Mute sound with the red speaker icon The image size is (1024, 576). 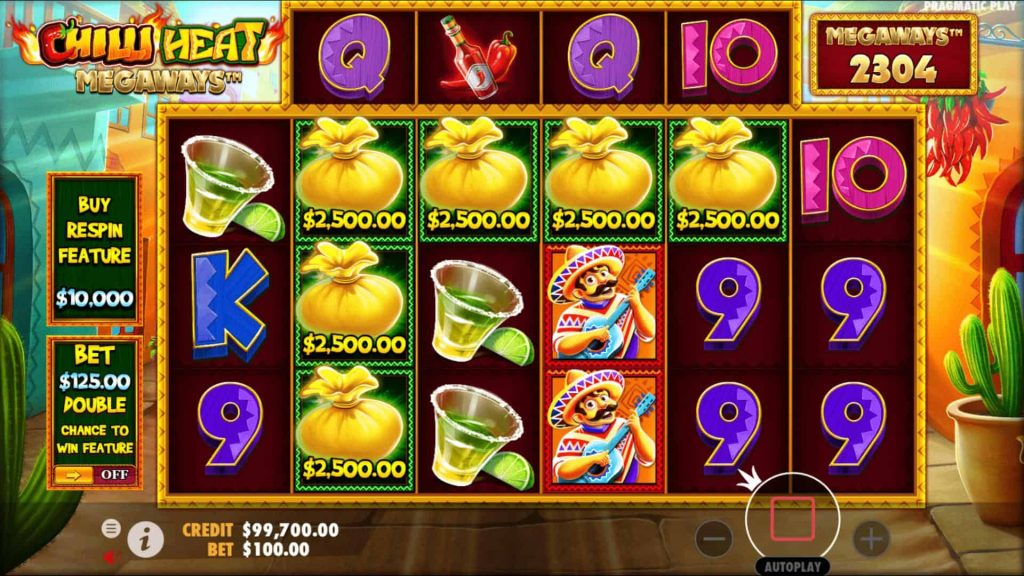coord(111,558)
